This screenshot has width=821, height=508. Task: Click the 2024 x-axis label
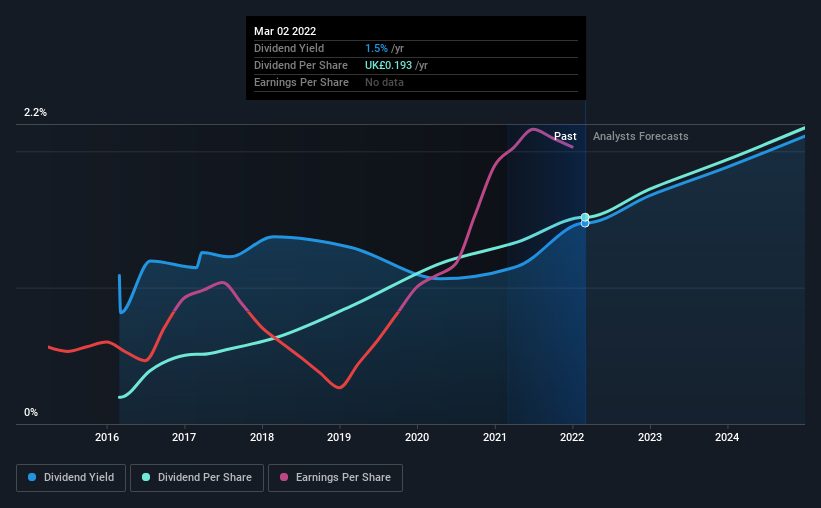(727, 437)
